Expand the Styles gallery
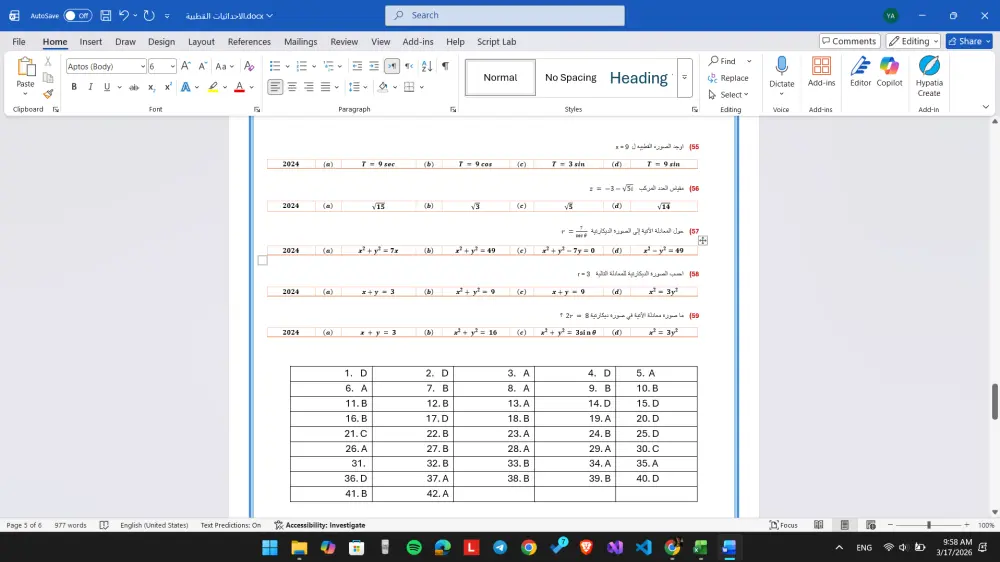The width and height of the screenshot is (1000, 562). pos(684,78)
